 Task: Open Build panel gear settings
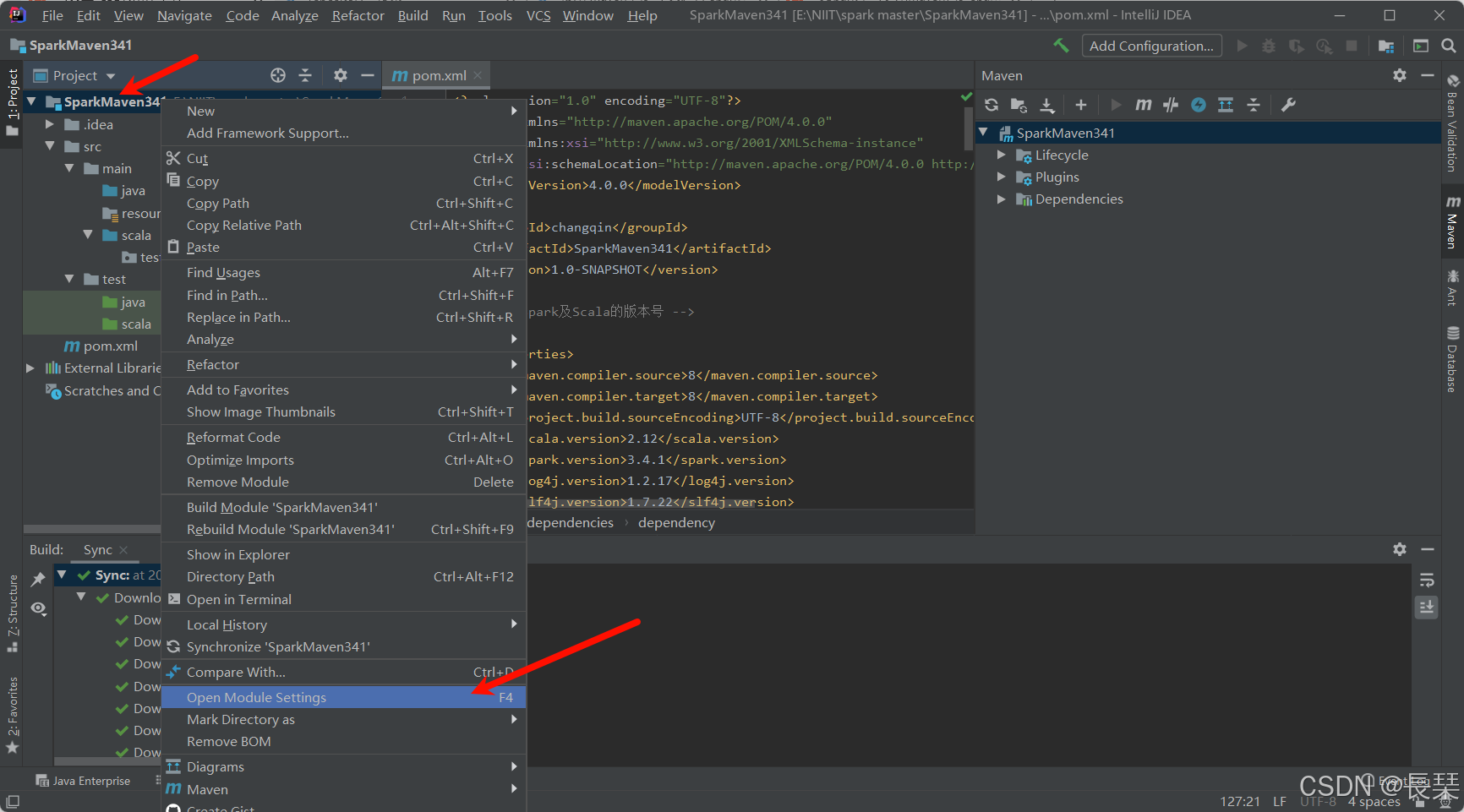(x=1400, y=549)
